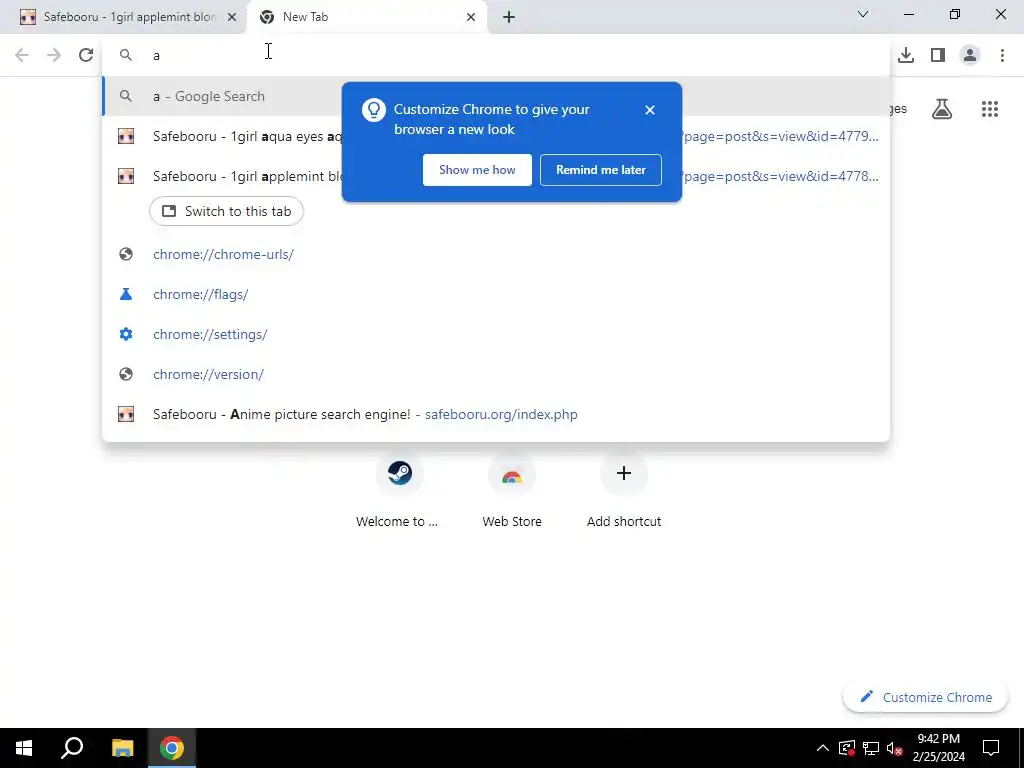Select the 'a - Google Search' suggestion

(x=496, y=96)
